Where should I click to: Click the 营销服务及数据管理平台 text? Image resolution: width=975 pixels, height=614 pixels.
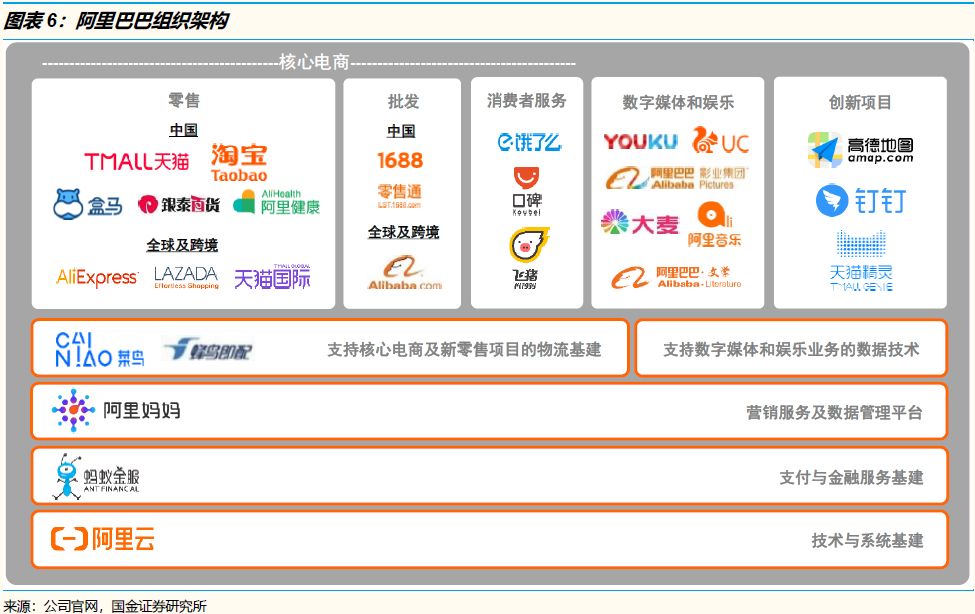[834, 412]
